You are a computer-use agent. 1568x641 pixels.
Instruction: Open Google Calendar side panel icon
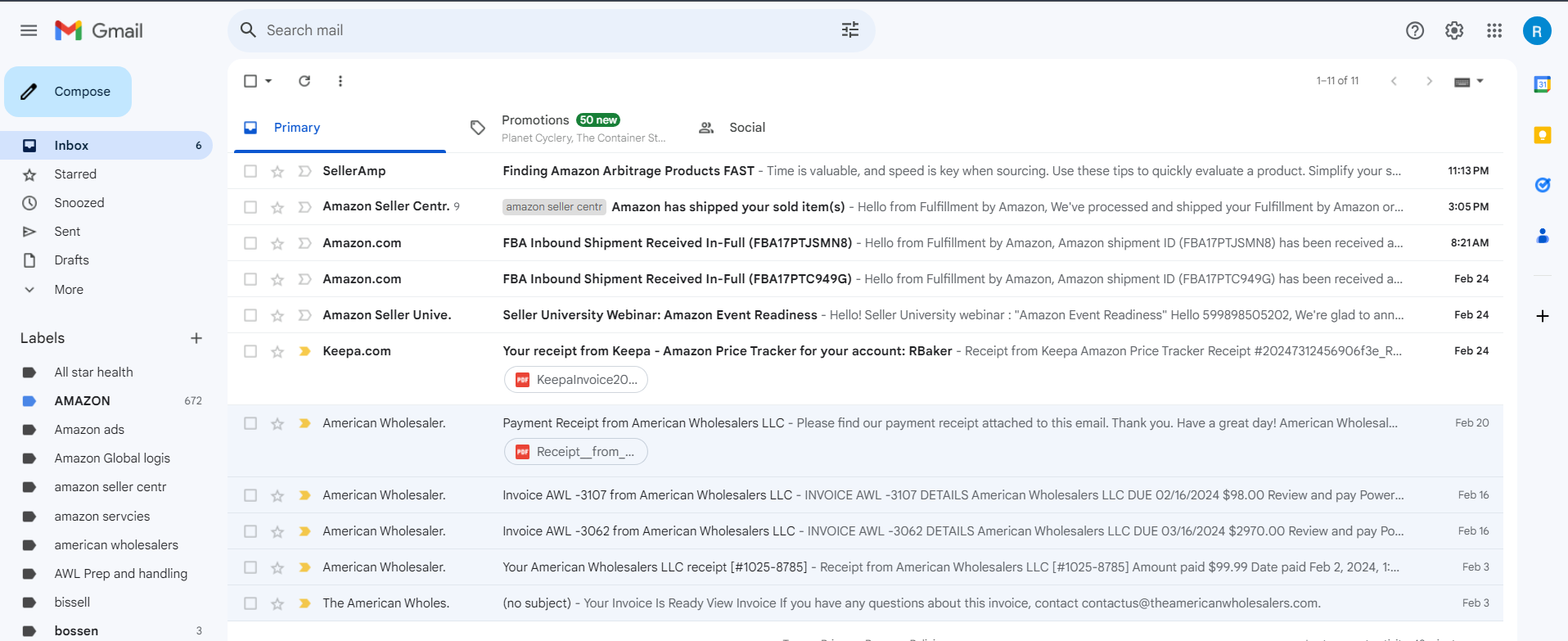[x=1543, y=84]
